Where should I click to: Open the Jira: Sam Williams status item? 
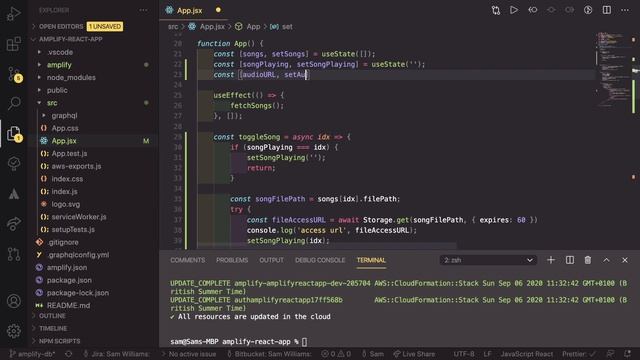[x=117, y=354]
